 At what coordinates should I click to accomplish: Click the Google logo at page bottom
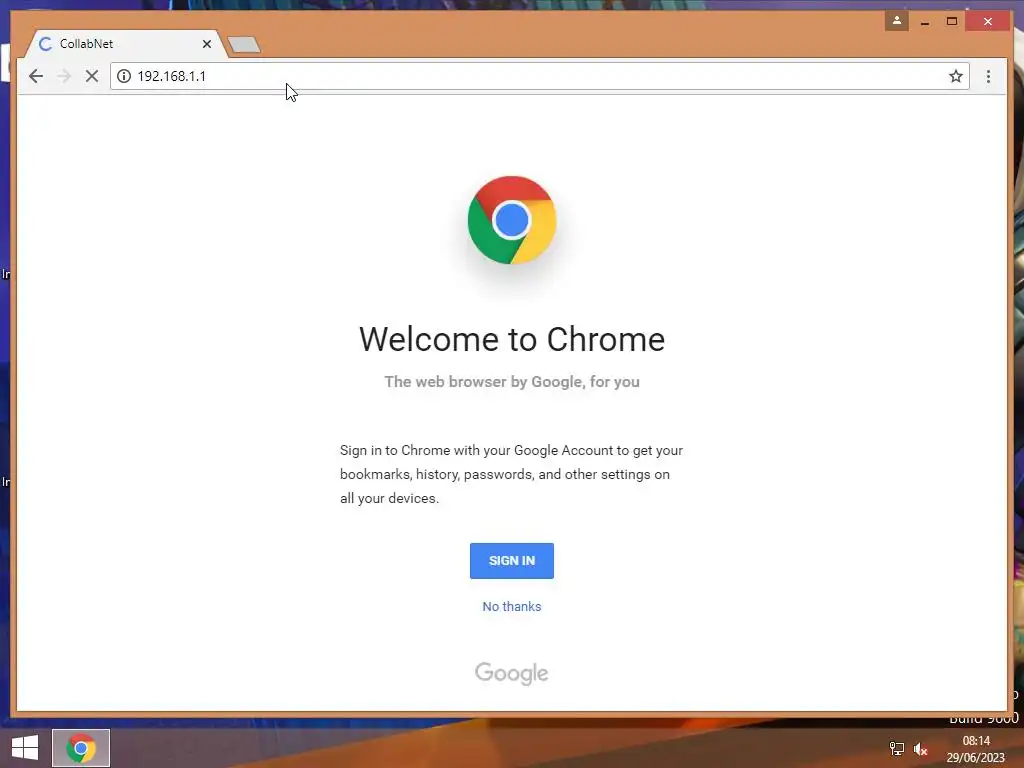[512, 673]
